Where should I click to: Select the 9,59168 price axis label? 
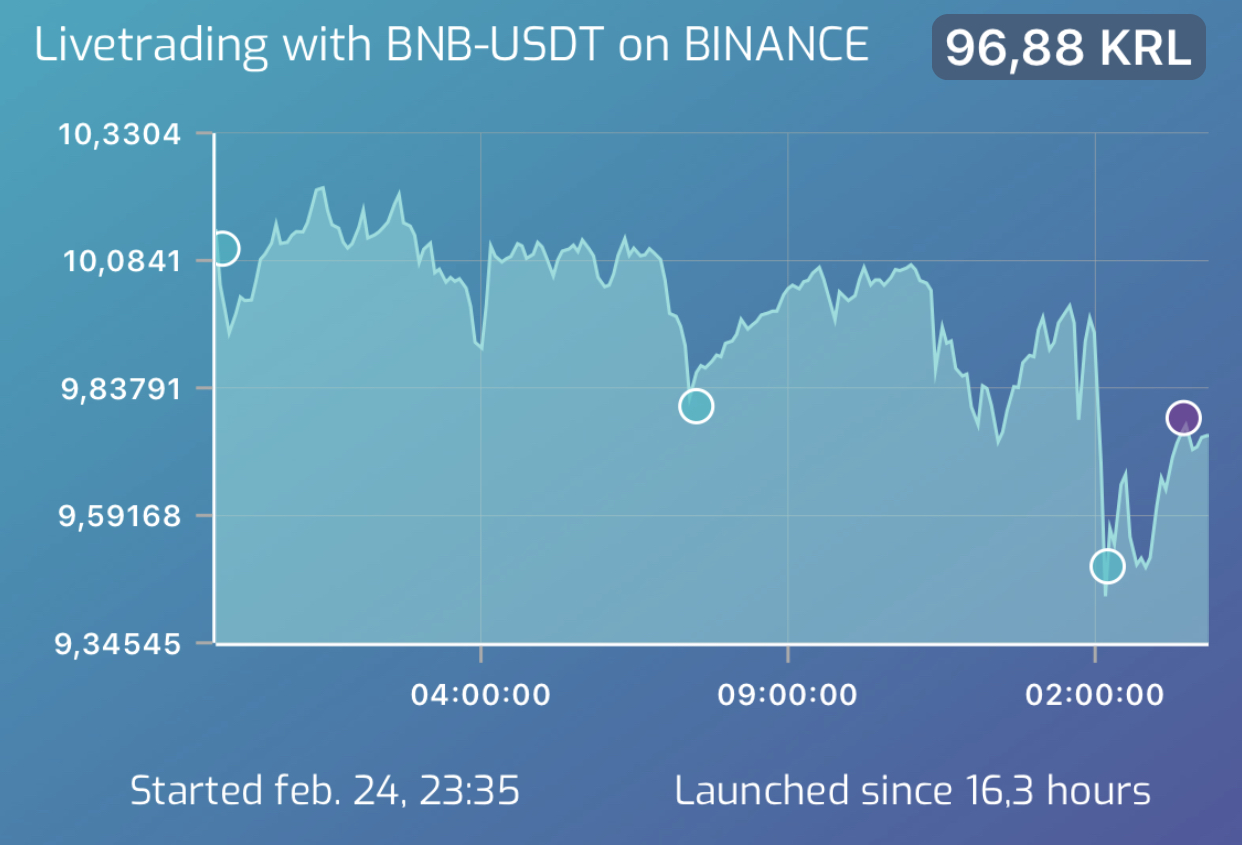tap(121, 516)
